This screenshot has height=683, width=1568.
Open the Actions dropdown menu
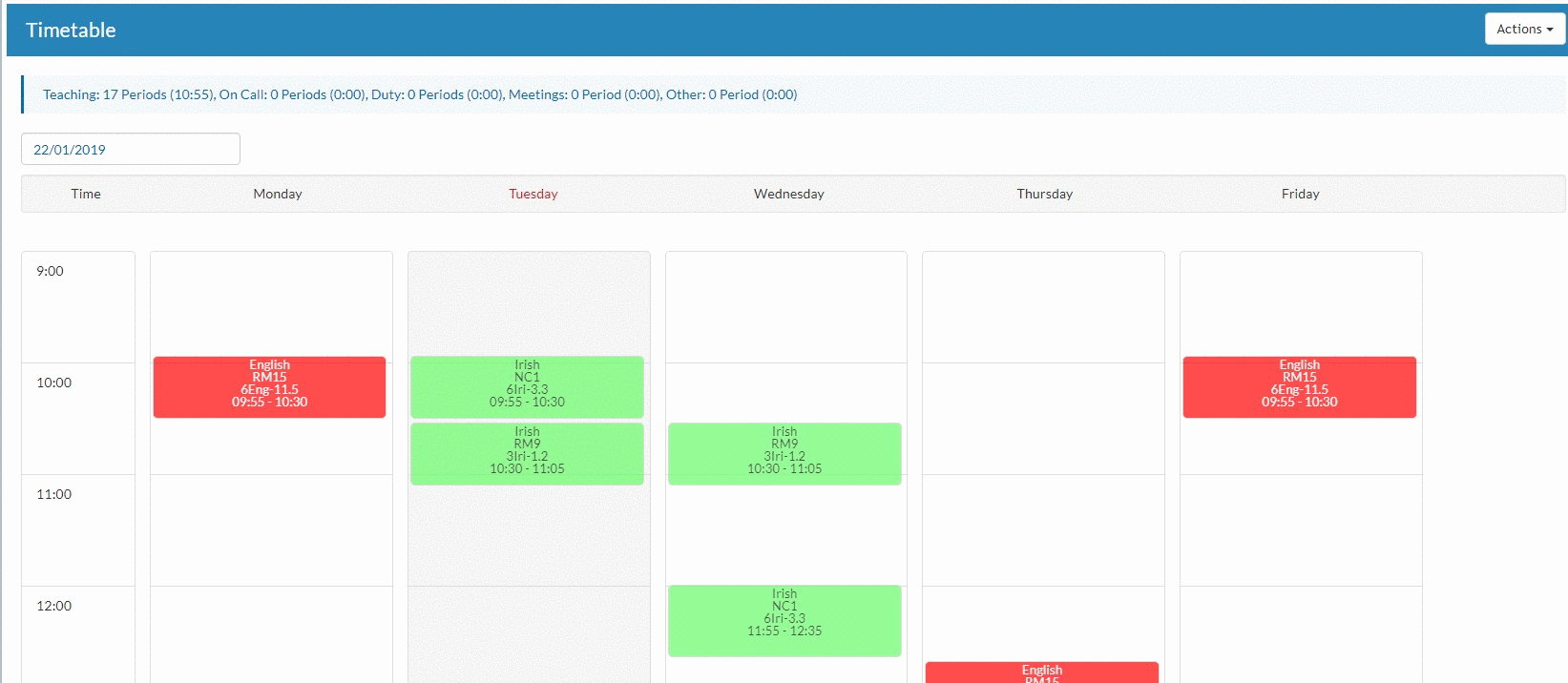(1524, 29)
